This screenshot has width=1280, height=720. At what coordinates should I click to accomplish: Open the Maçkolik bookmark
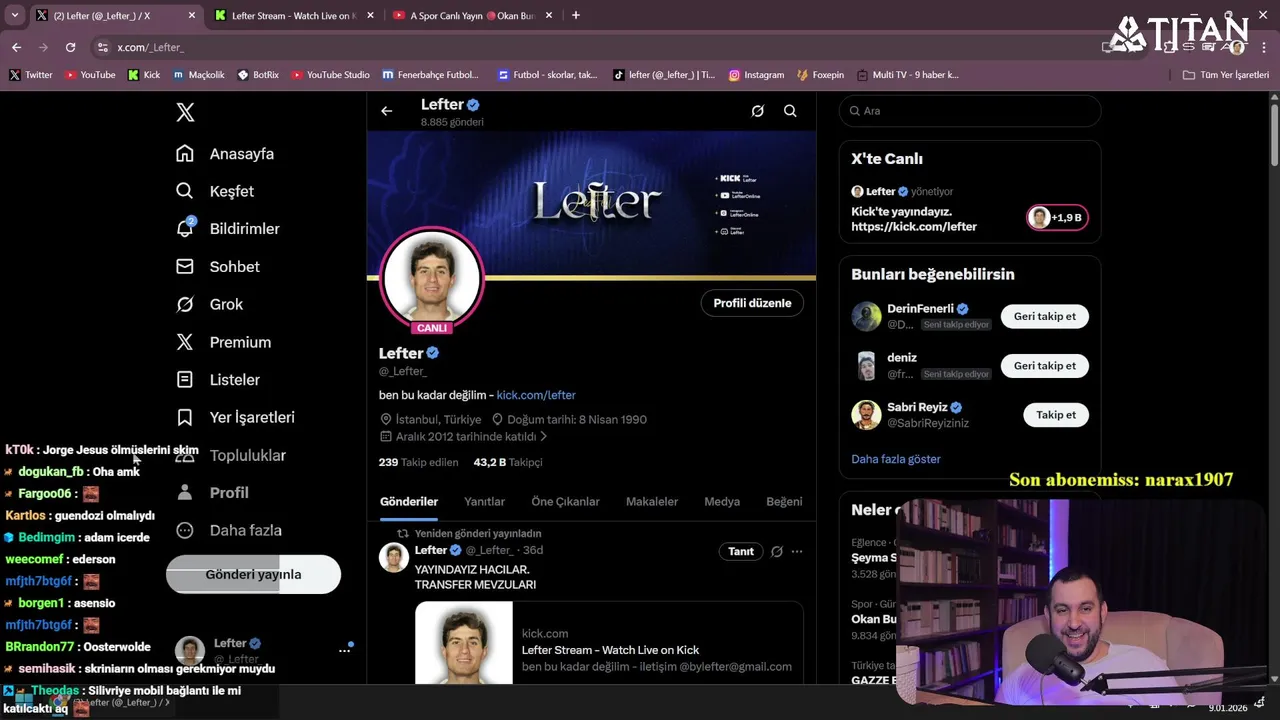[x=199, y=75]
